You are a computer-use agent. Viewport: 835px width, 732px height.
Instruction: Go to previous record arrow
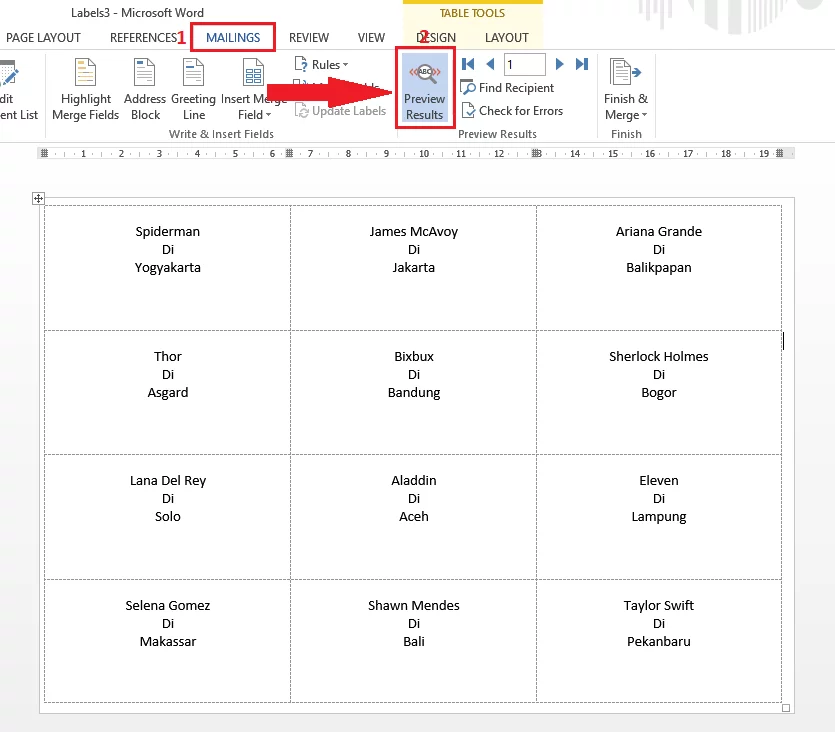click(490, 64)
